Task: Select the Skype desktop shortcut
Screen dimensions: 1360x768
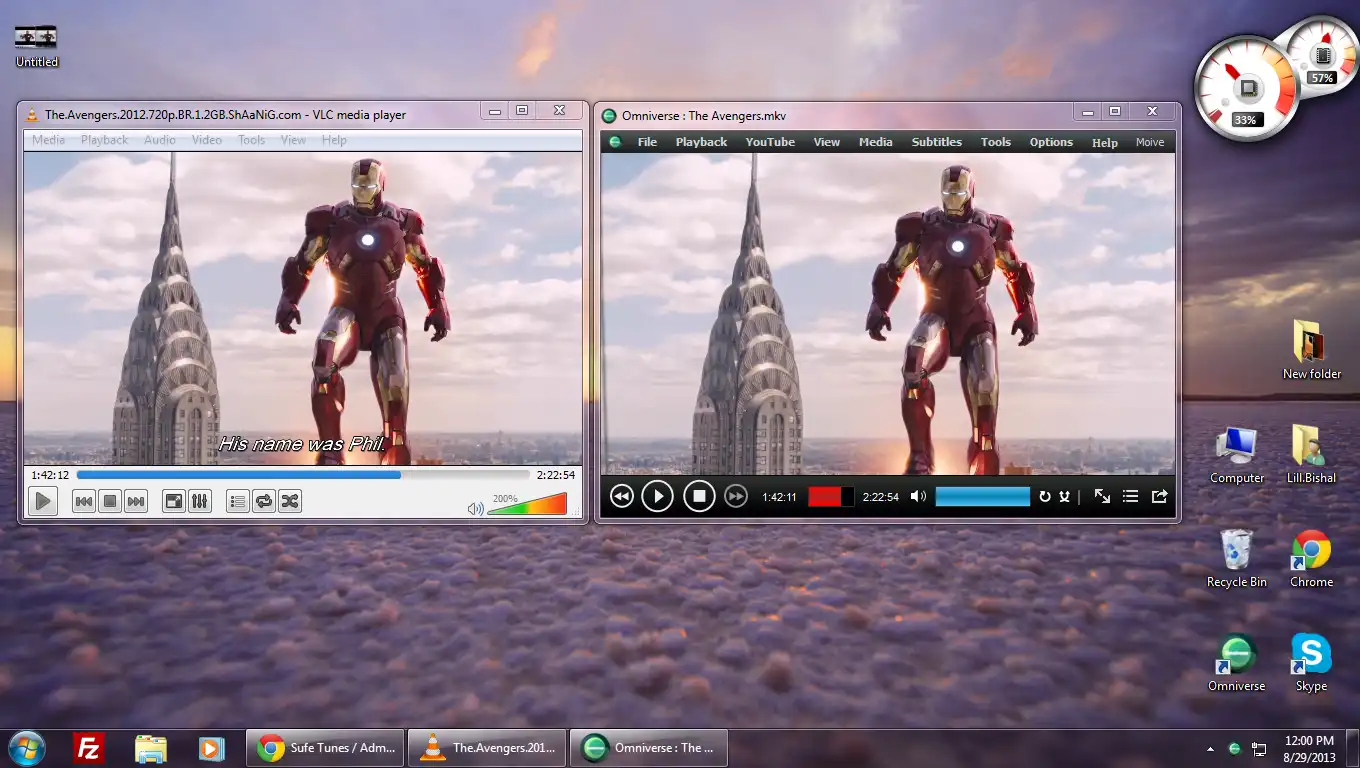Action: click(x=1311, y=663)
